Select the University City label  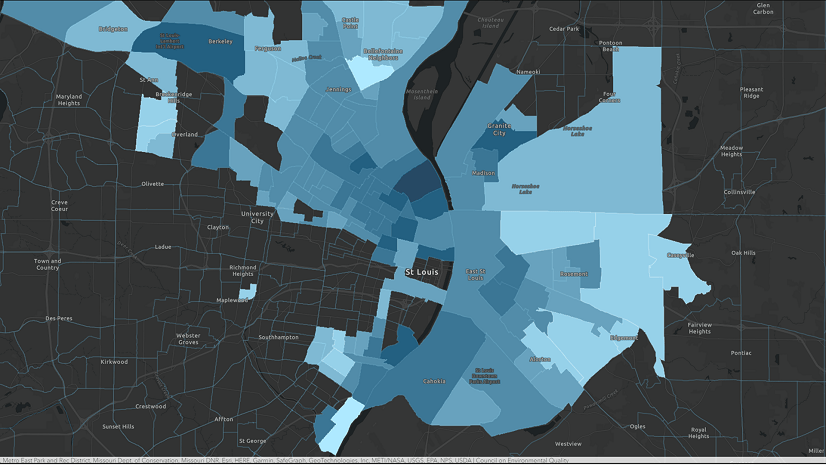257,217
